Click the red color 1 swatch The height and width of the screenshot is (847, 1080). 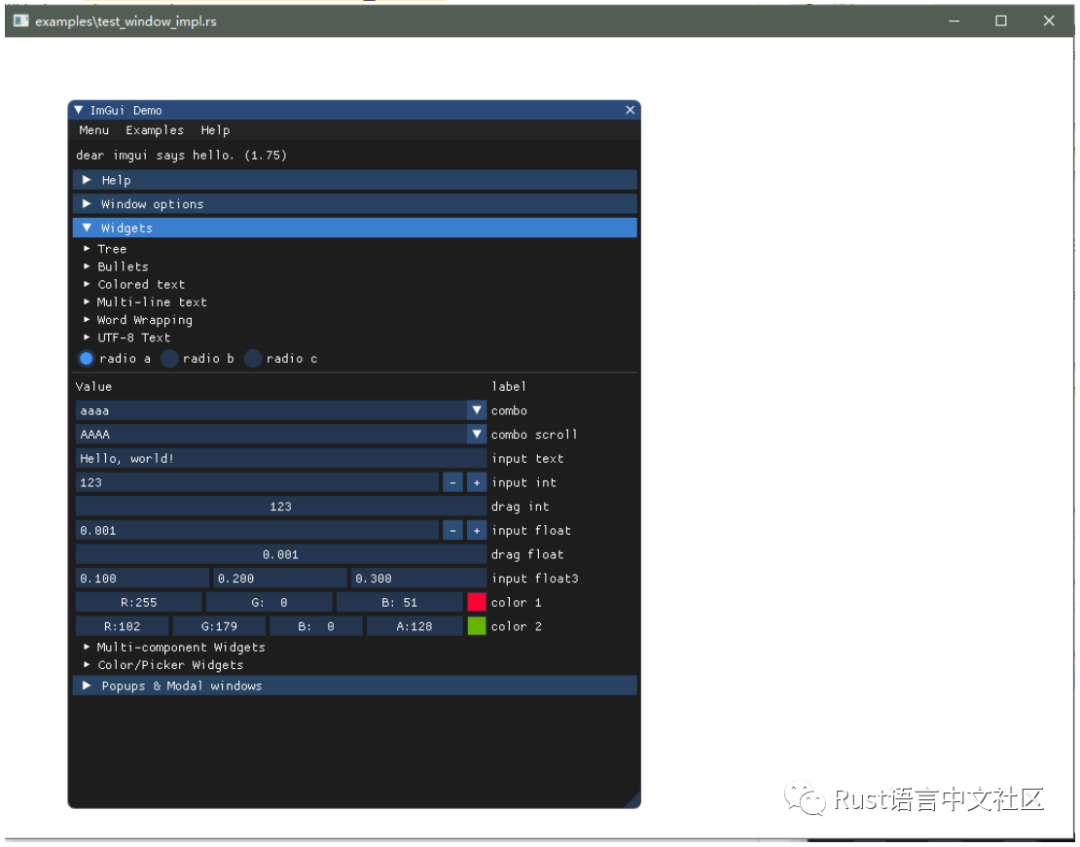[x=477, y=602]
